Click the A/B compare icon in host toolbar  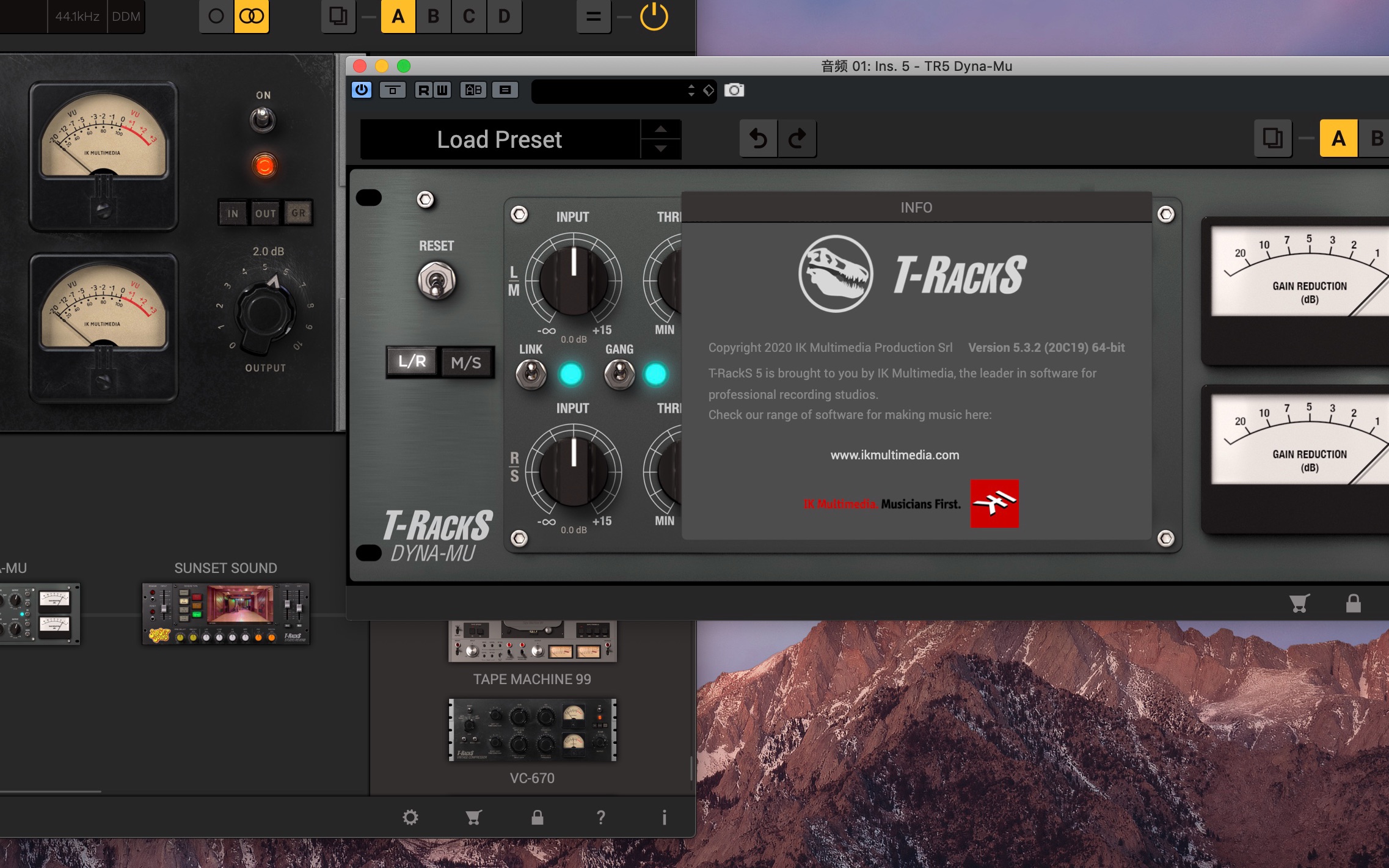pos(473,90)
